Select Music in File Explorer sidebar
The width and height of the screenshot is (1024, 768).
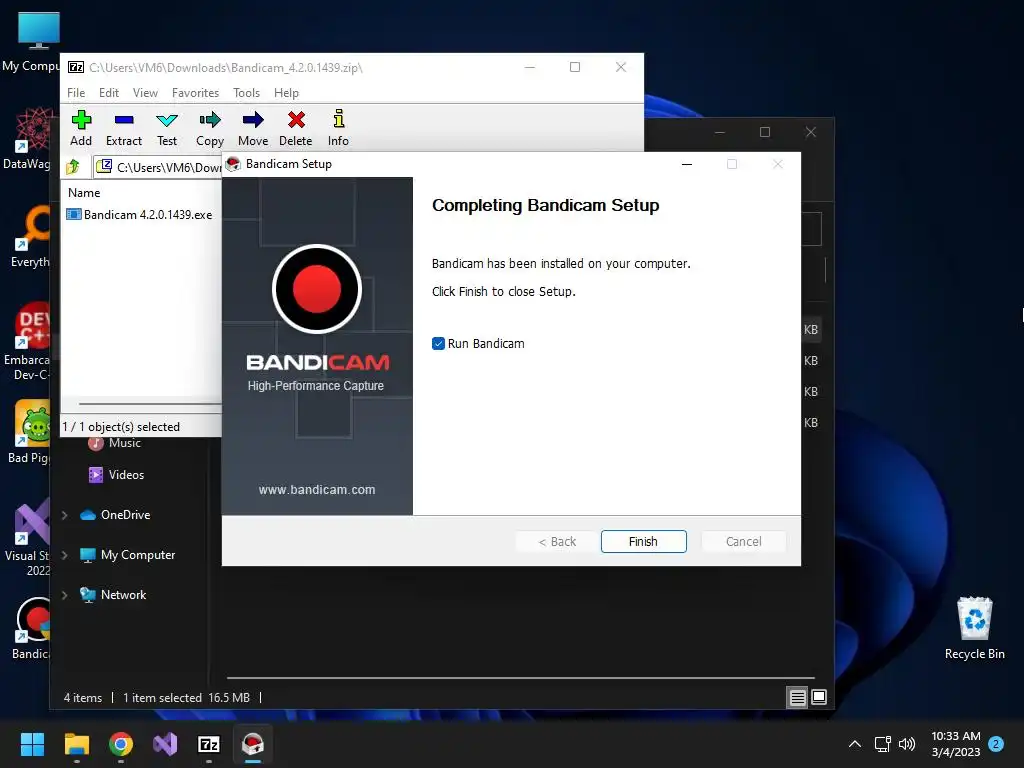[115, 443]
